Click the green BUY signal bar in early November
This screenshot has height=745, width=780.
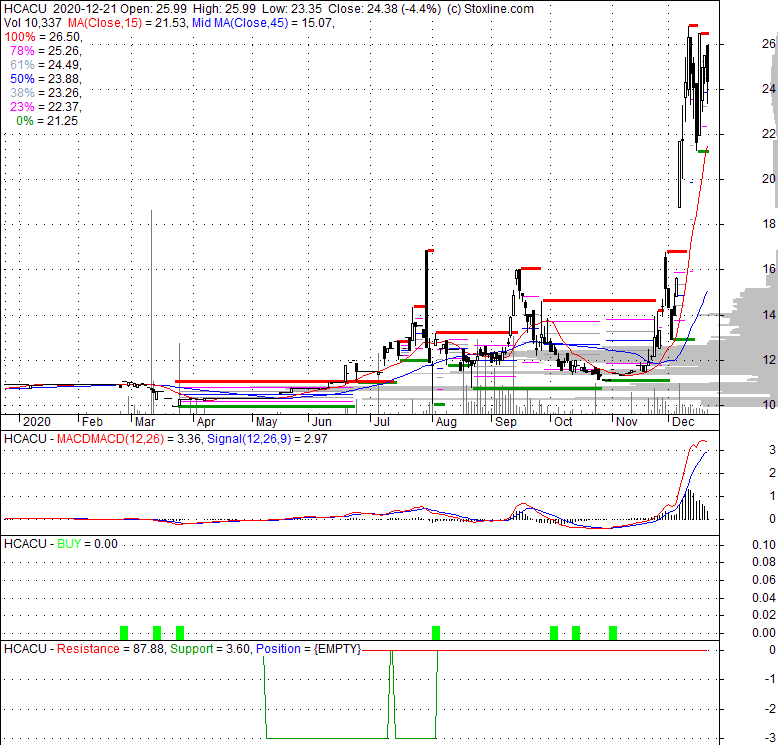coord(613,633)
